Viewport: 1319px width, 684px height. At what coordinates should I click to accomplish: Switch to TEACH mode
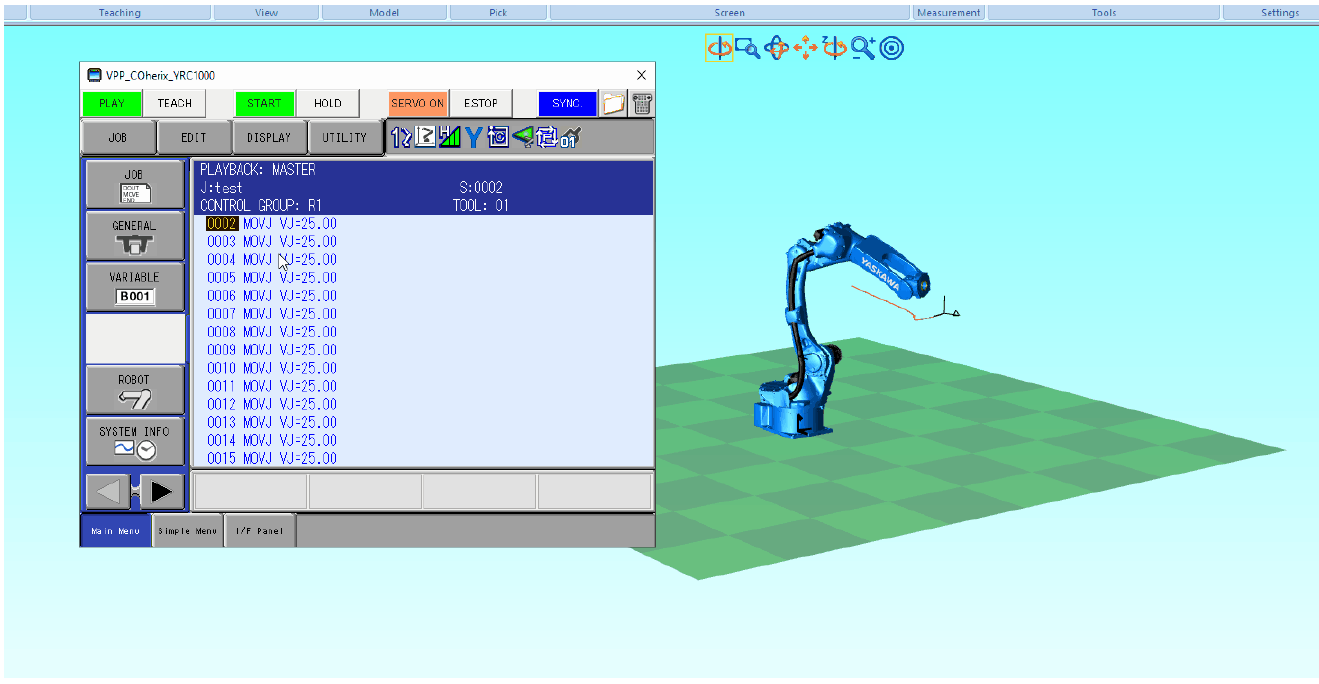click(x=175, y=103)
